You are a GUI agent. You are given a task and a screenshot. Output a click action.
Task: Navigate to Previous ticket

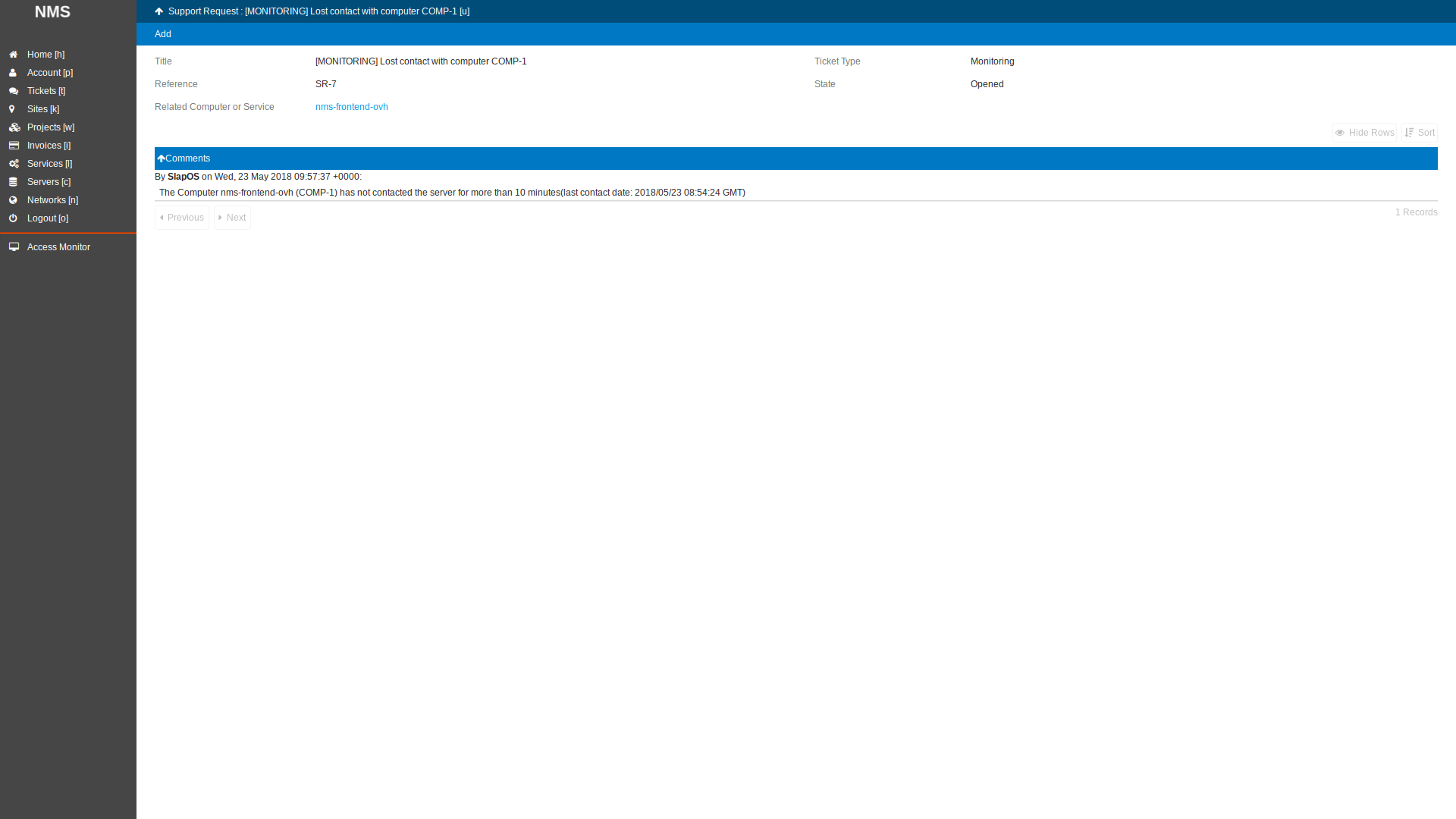coord(181,217)
